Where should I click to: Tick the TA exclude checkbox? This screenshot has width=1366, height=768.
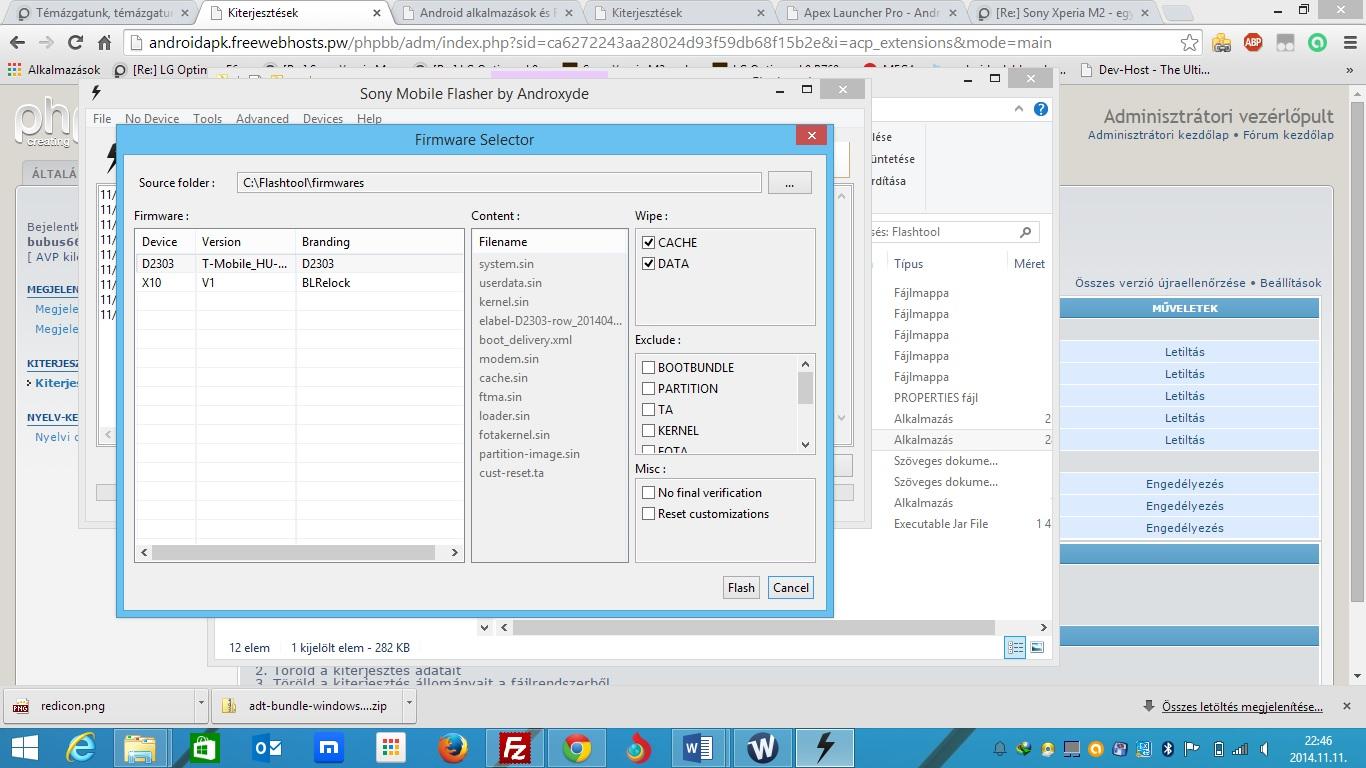click(649, 410)
